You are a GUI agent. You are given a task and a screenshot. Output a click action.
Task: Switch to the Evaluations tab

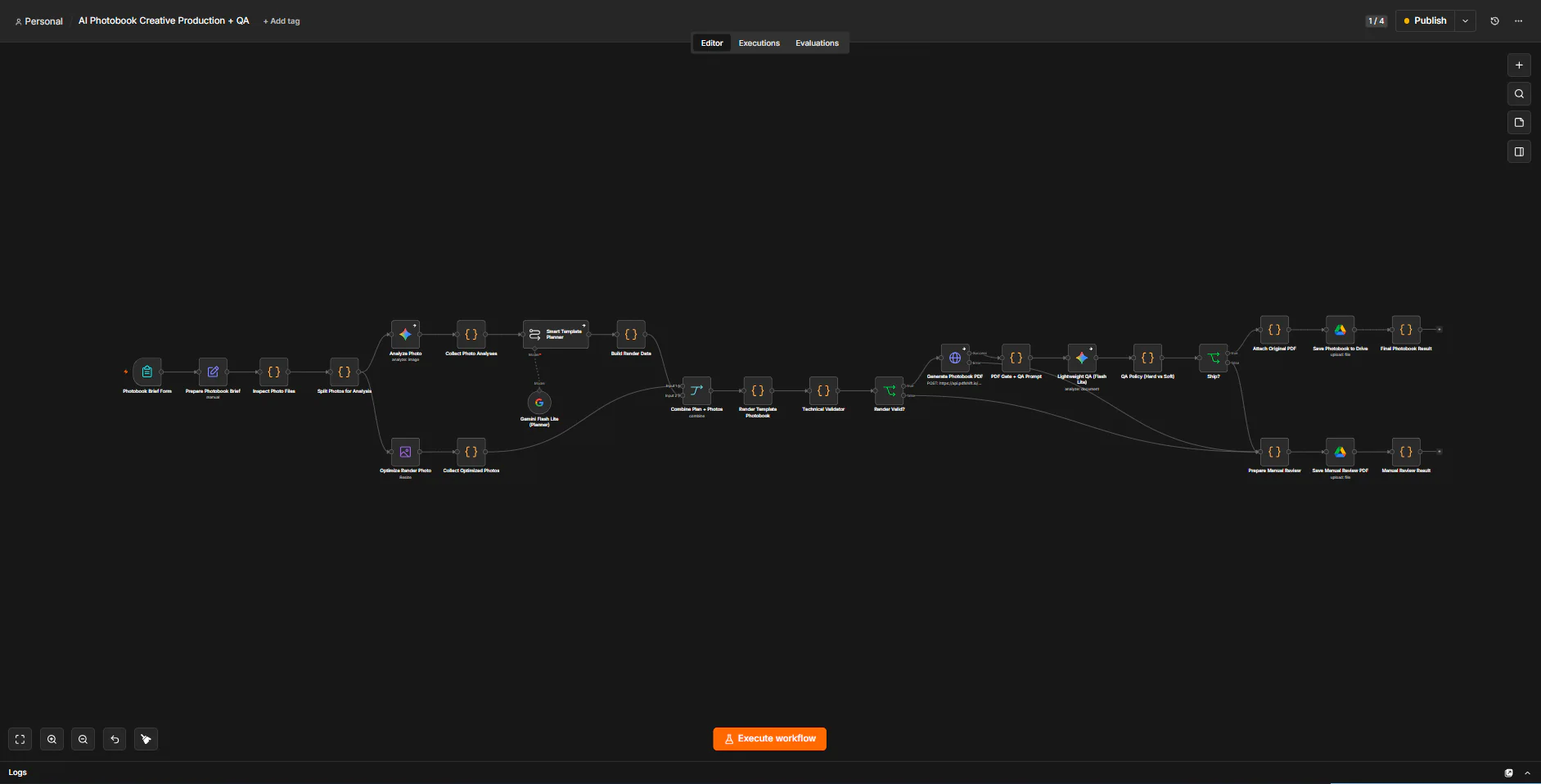pos(817,43)
